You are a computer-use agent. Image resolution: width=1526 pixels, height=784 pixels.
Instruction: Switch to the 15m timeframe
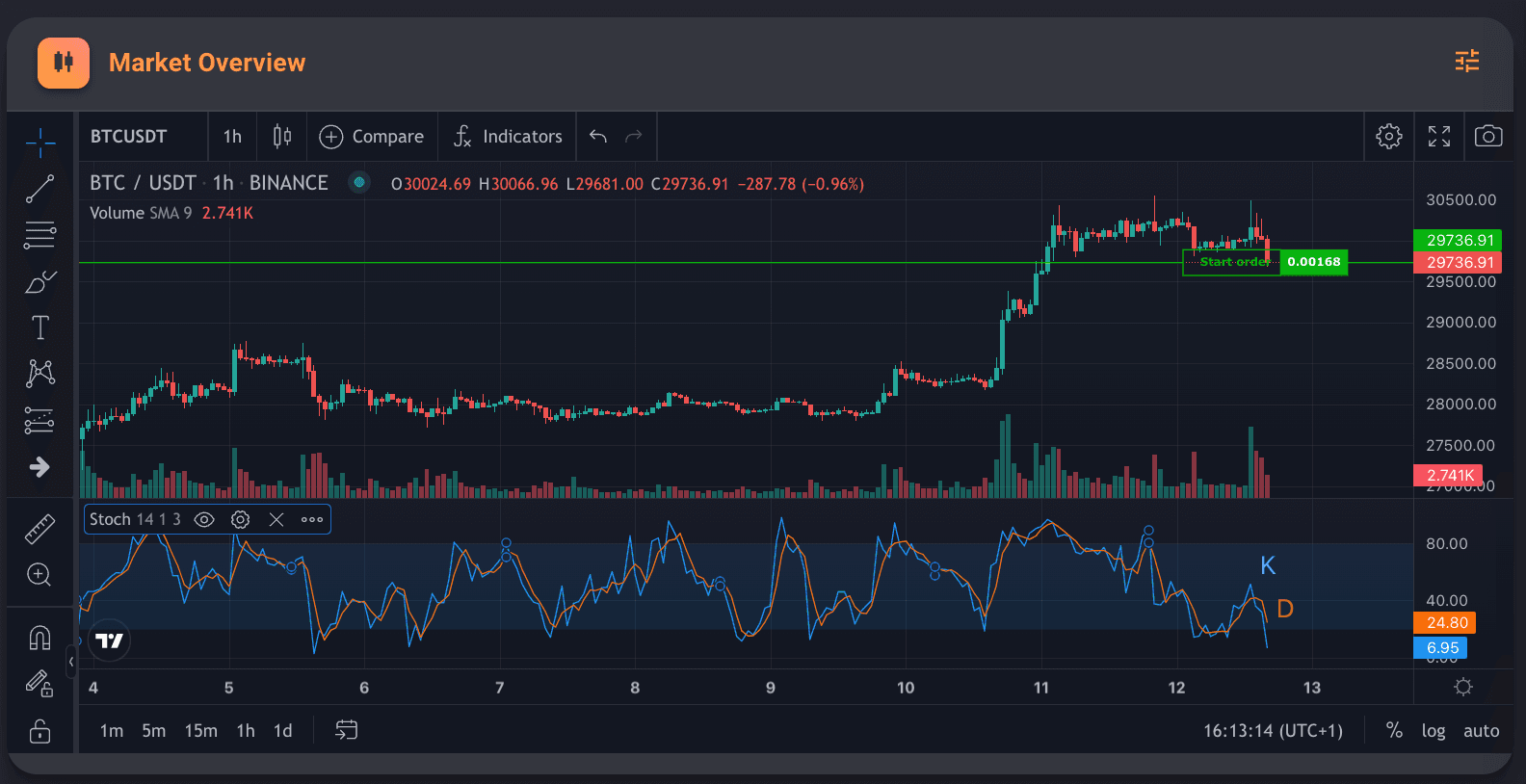200,731
